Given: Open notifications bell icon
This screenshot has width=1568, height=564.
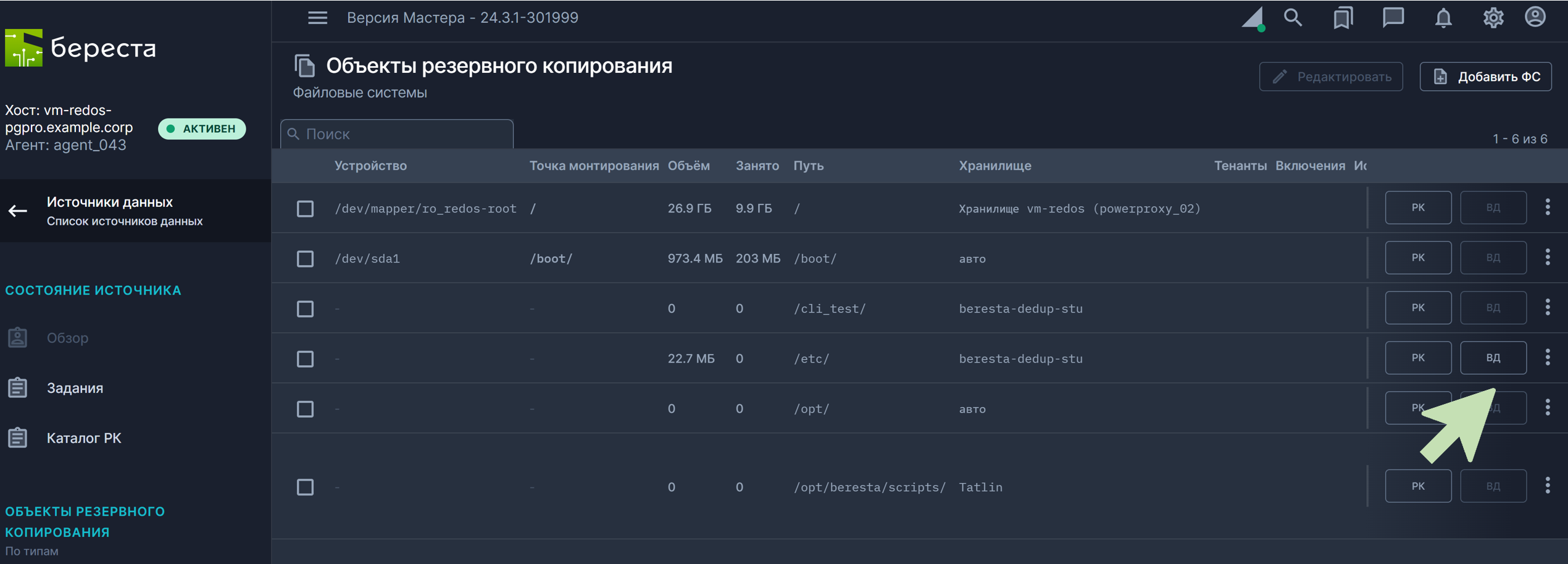Looking at the screenshot, I should coord(1443,18).
